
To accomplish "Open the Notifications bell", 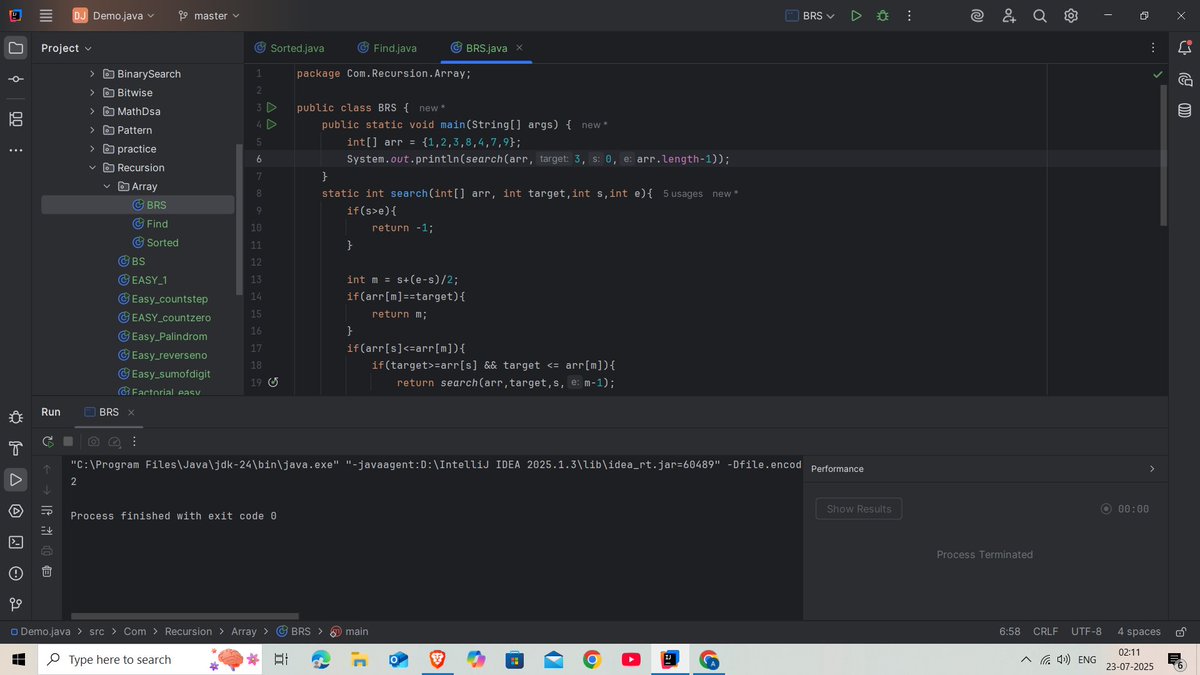I will [x=1185, y=47].
